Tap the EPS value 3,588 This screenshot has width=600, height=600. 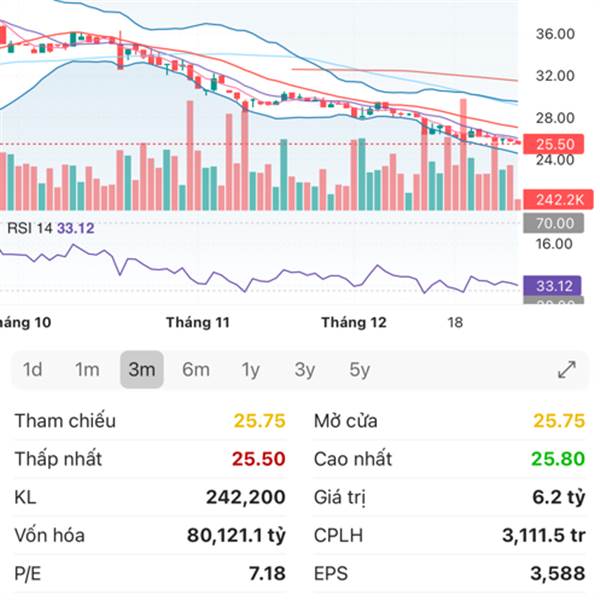click(555, 573)
